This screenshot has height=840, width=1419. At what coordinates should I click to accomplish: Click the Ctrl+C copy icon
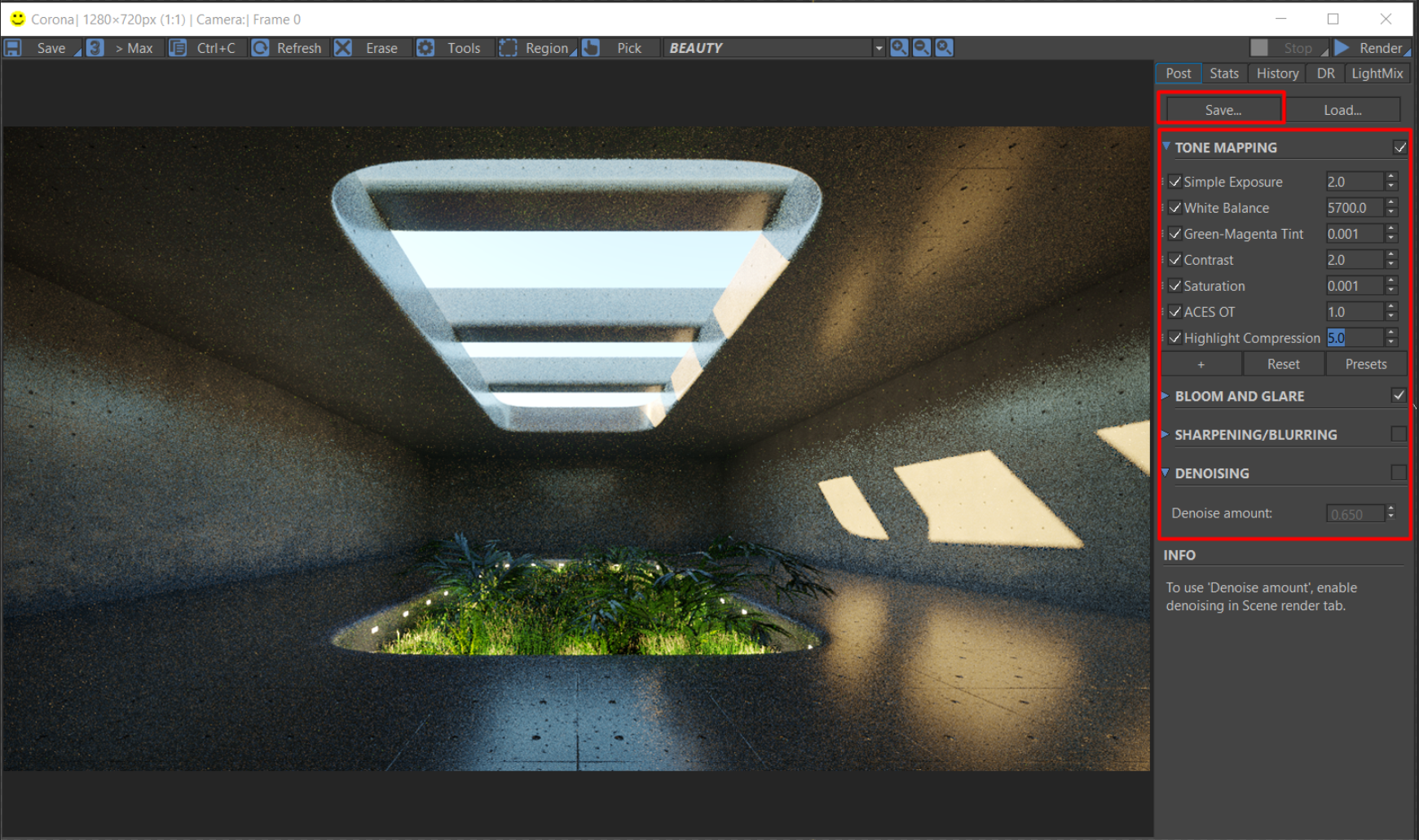pyautogui.click(x=178, y=47)
